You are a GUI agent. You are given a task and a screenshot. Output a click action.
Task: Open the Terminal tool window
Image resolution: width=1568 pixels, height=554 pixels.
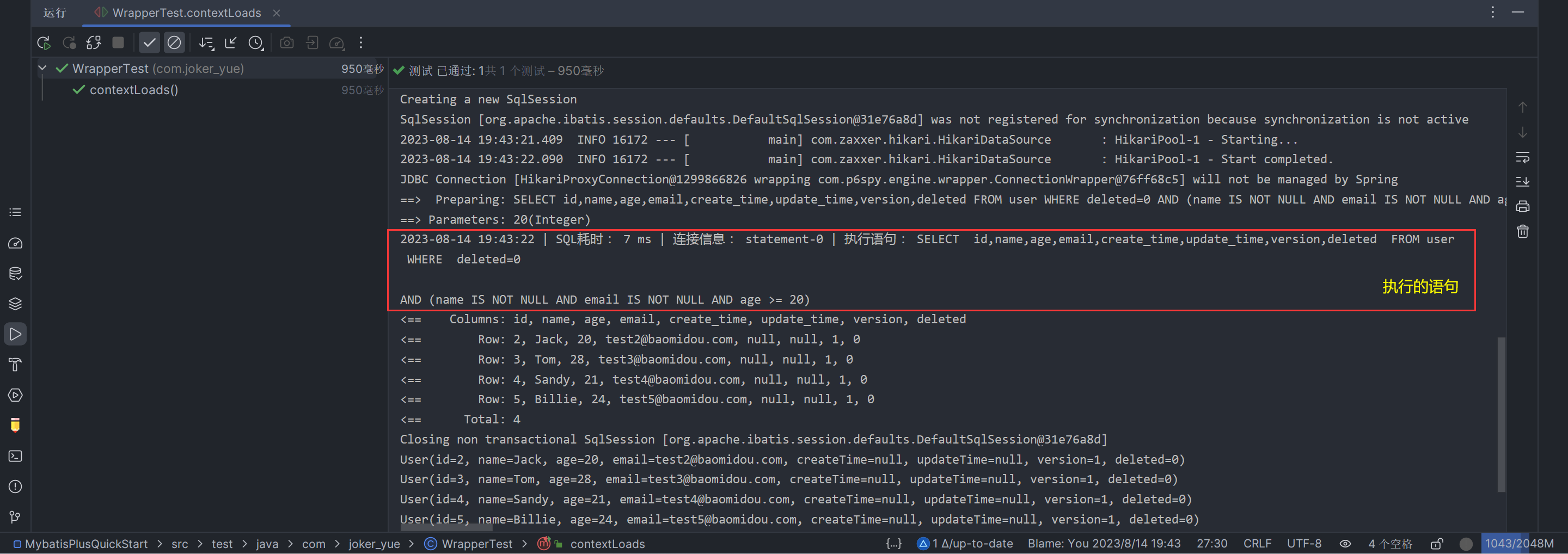pos(15,456)
